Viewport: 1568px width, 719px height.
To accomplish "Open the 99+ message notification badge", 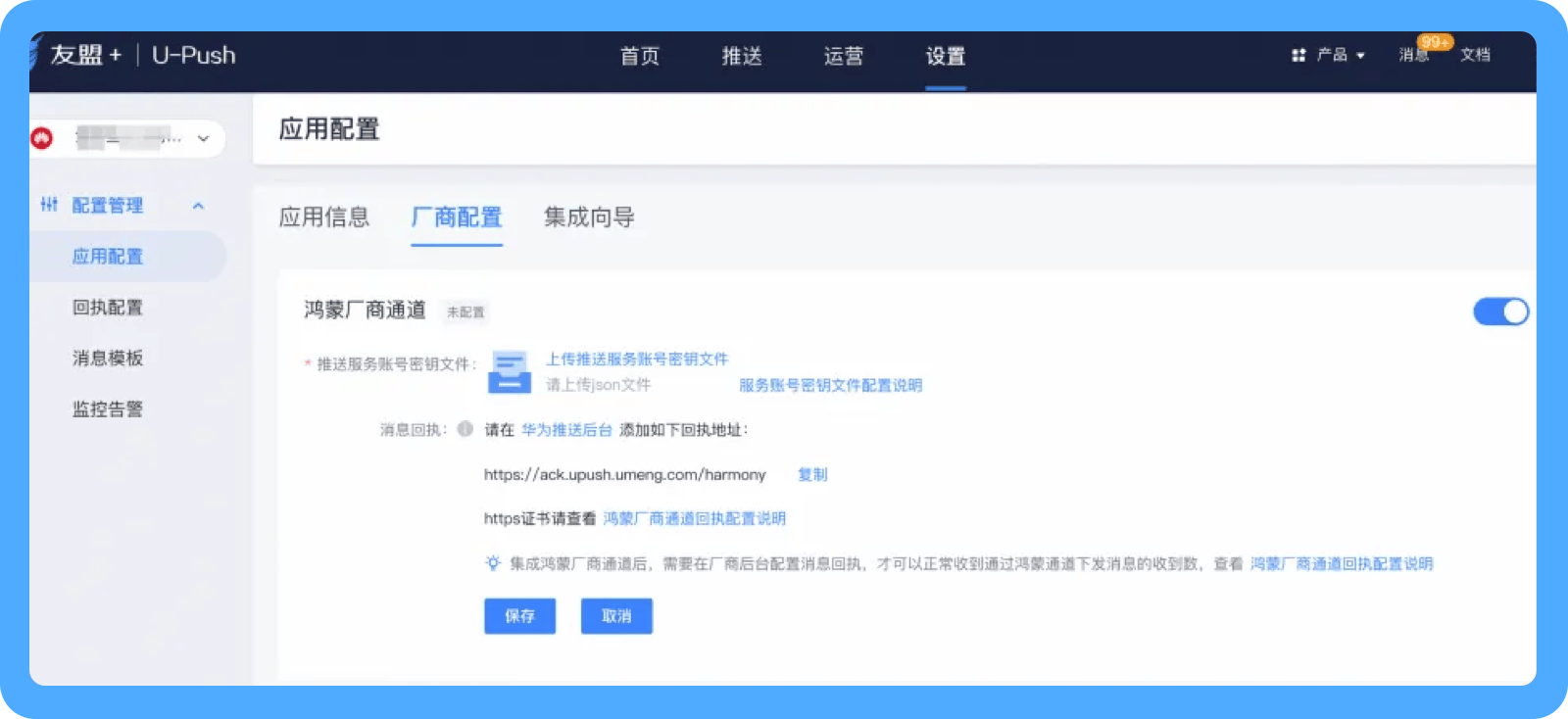I will click(1435, 42).
